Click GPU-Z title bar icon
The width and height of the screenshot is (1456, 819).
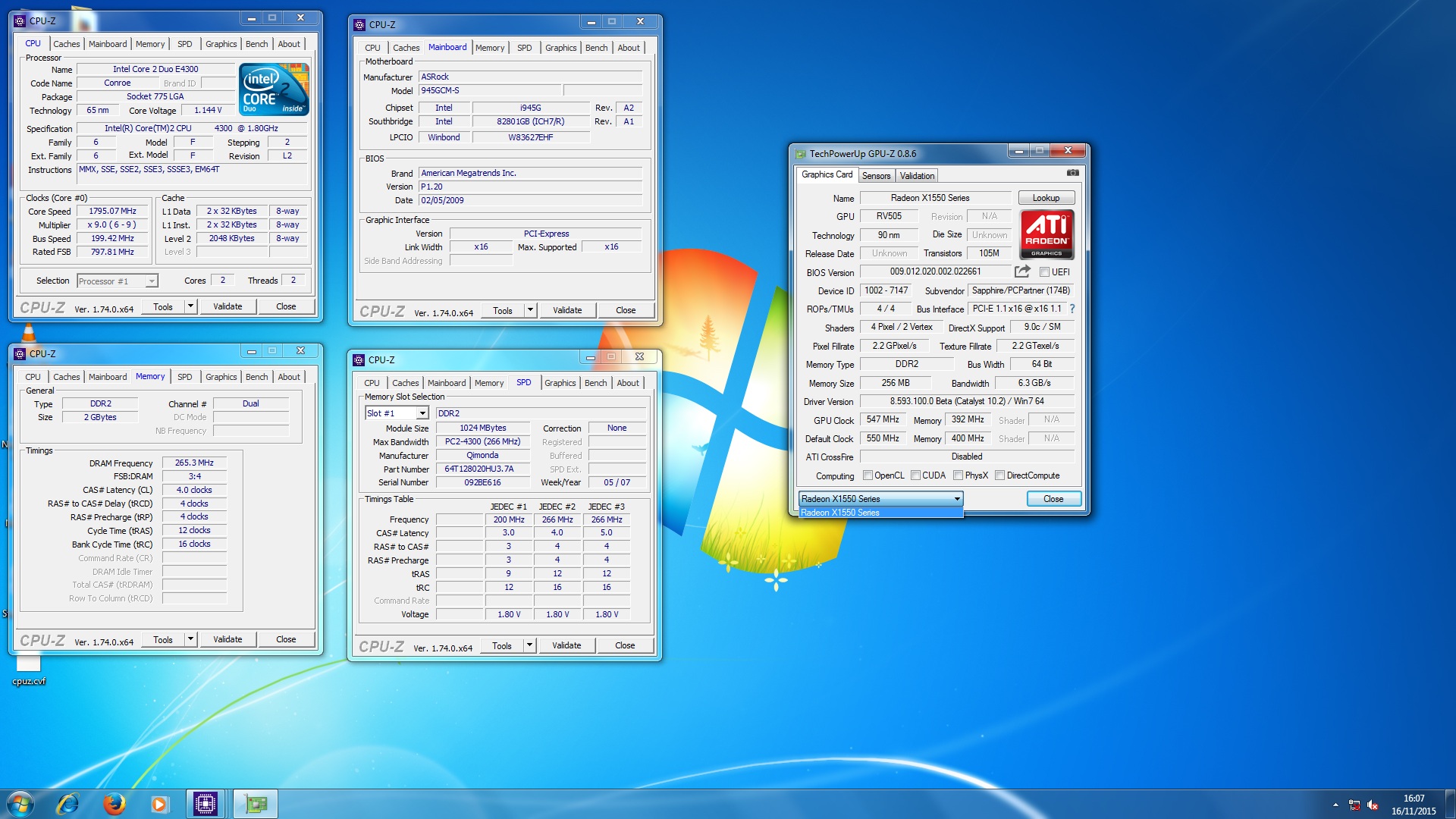click(x=801, y=154)
